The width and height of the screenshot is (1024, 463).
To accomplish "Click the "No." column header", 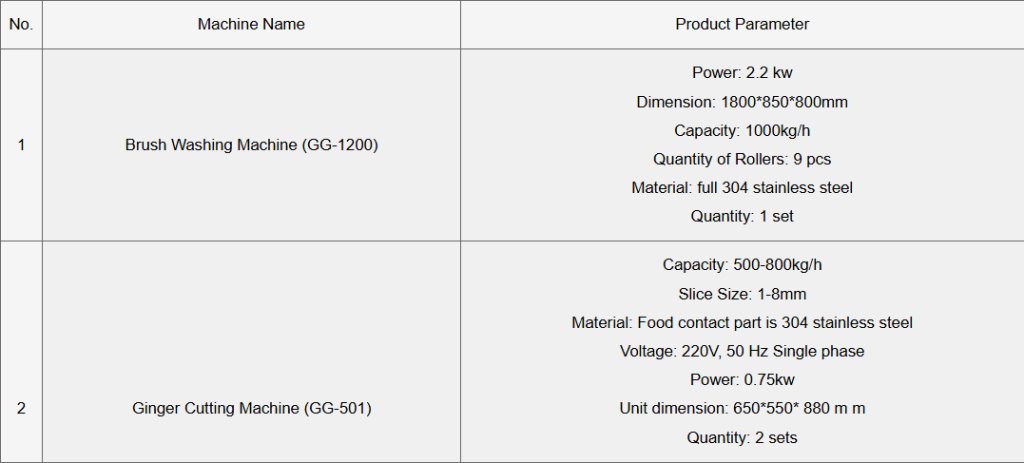I will [x=21, y=24].
